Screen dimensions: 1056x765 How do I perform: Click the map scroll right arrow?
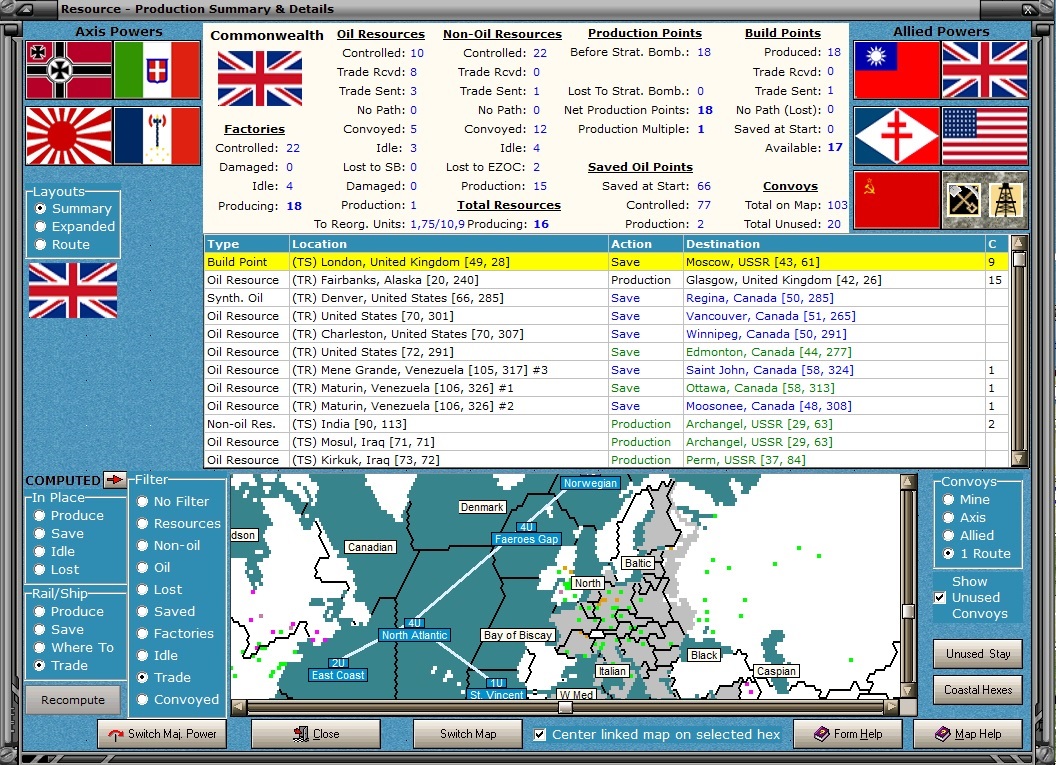(891, 707)
